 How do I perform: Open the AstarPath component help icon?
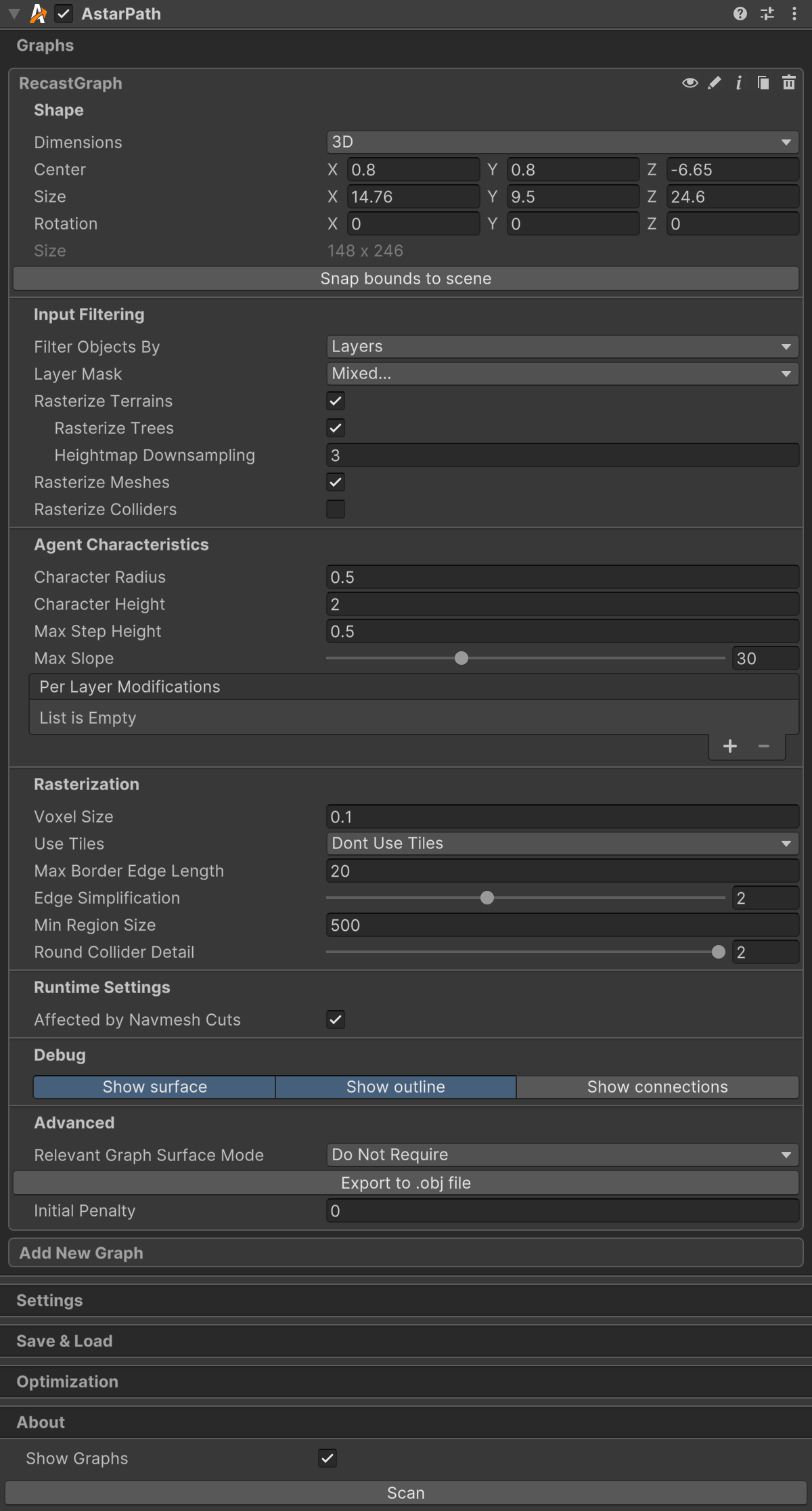[x=740, y=14]
